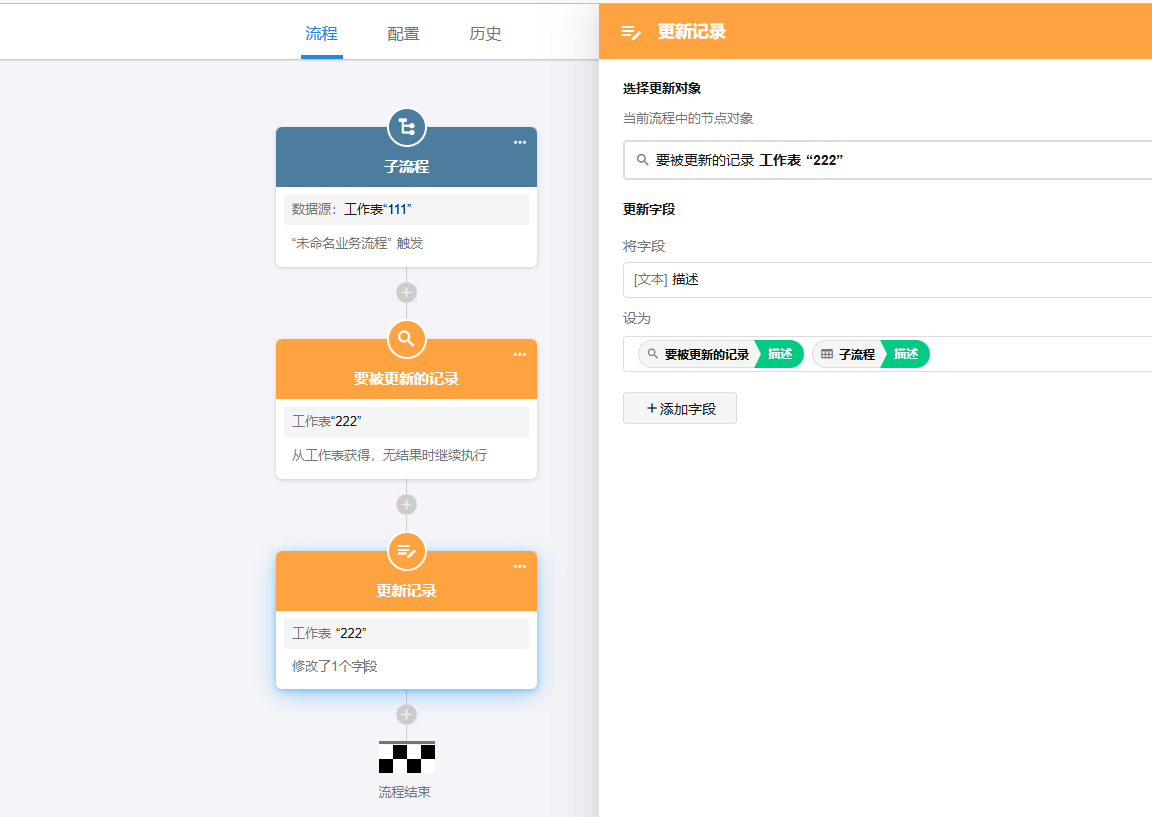Select the 要被更新的记录 node title
Image resolution: width=1152 pixels, height=817 pixels.
(x=406, y=379)
